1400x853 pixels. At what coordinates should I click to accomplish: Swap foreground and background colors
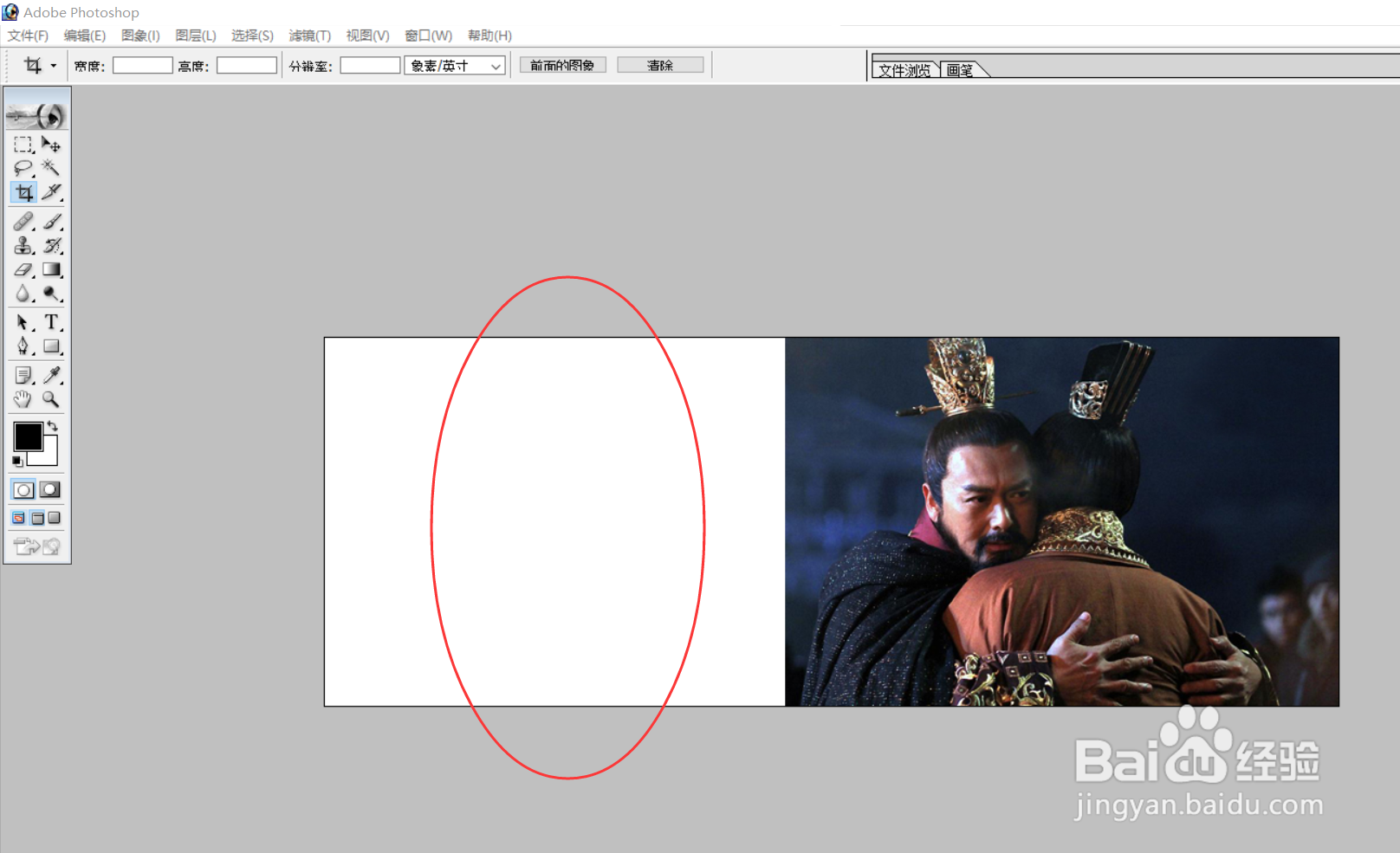pyautogui.click(x=53, y=425)
